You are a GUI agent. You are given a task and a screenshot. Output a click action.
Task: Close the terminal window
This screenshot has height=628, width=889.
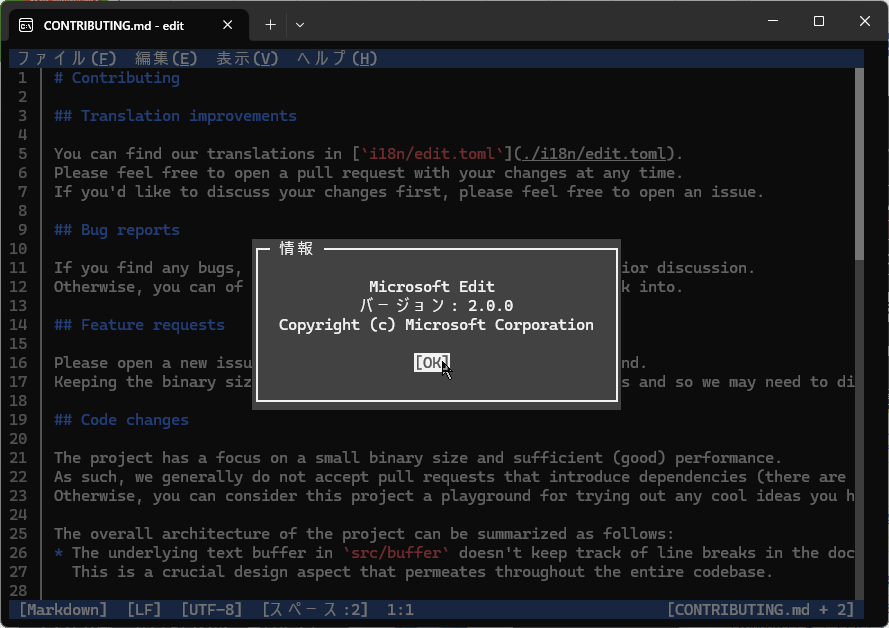tap(865, 21)
